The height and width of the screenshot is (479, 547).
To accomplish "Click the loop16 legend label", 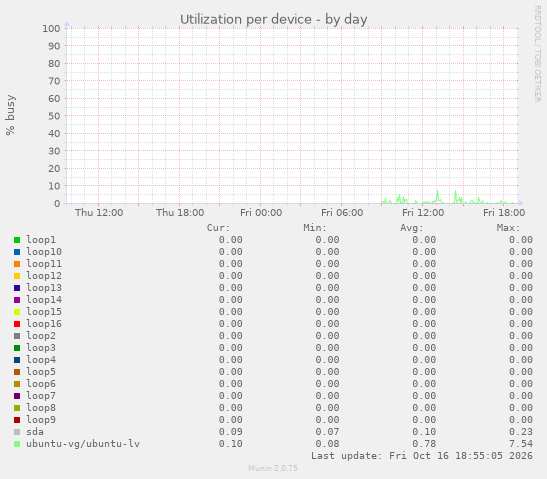I will (x=44, y=324).
